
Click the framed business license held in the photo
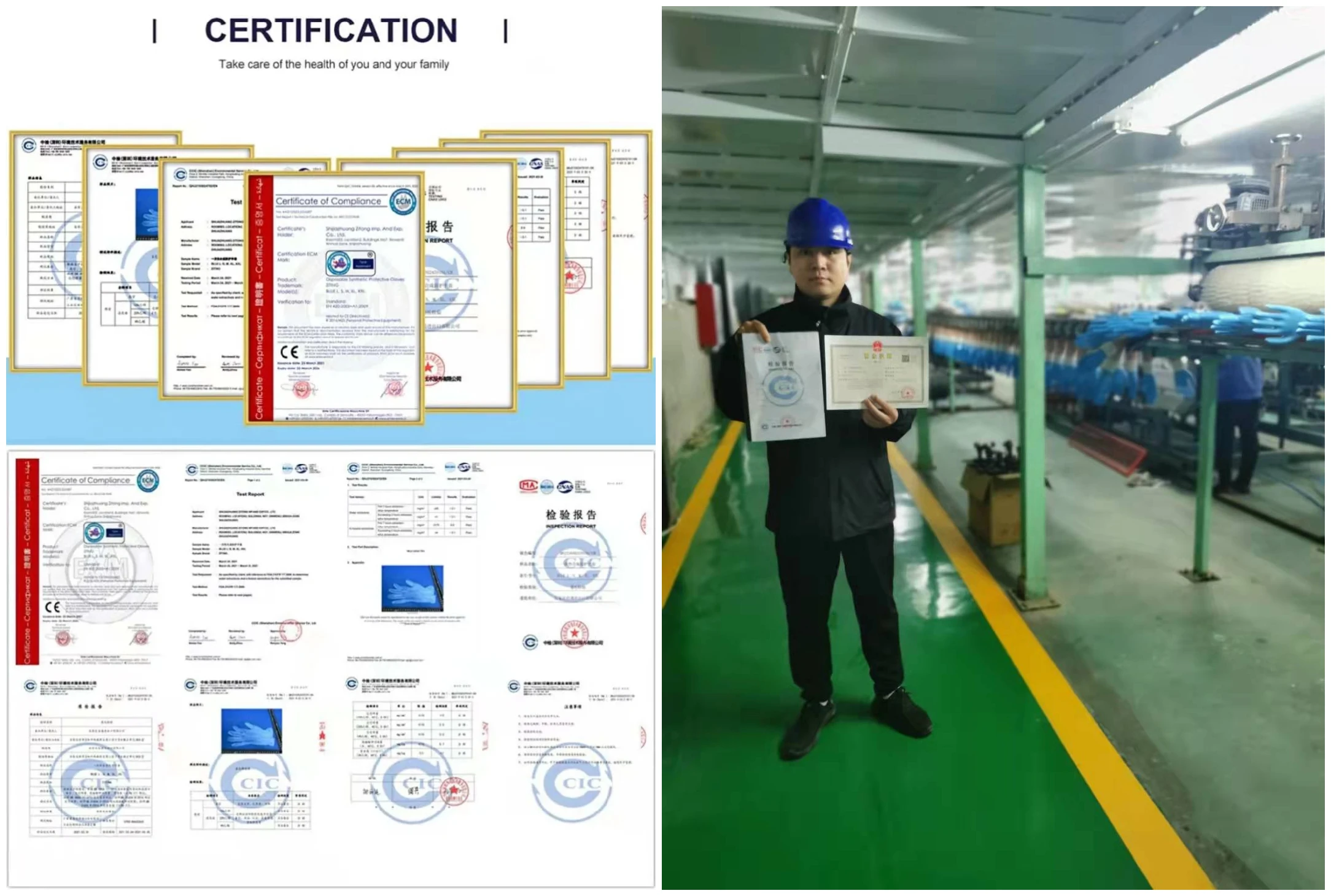coord(877,372)
